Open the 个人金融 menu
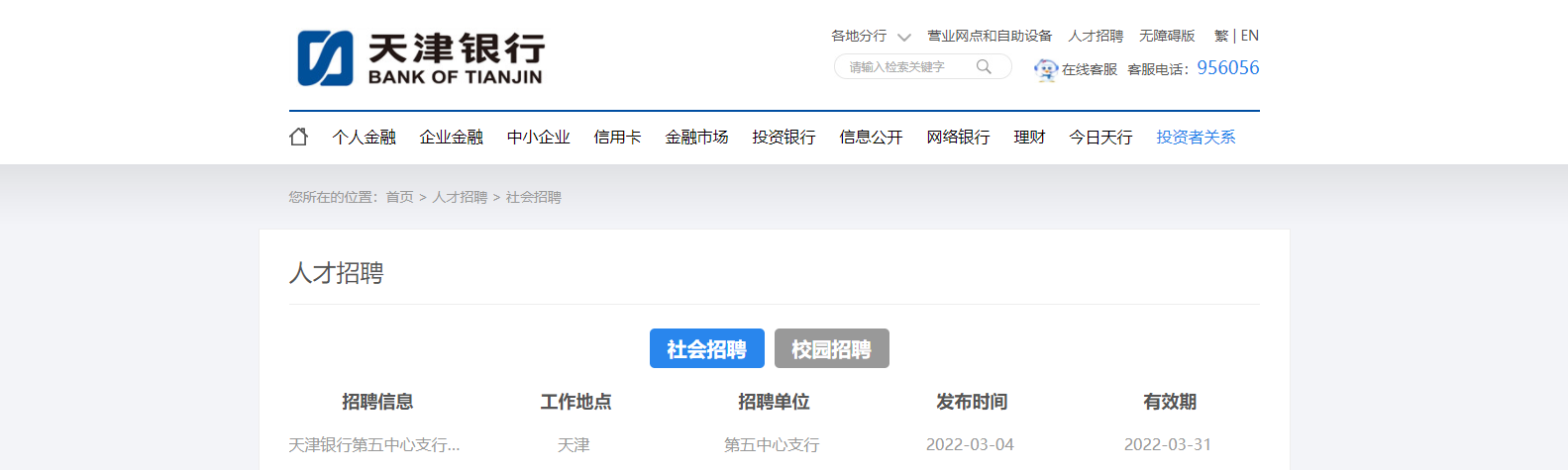This screenshot has height=470, width=1568. [x=364, y=137]
